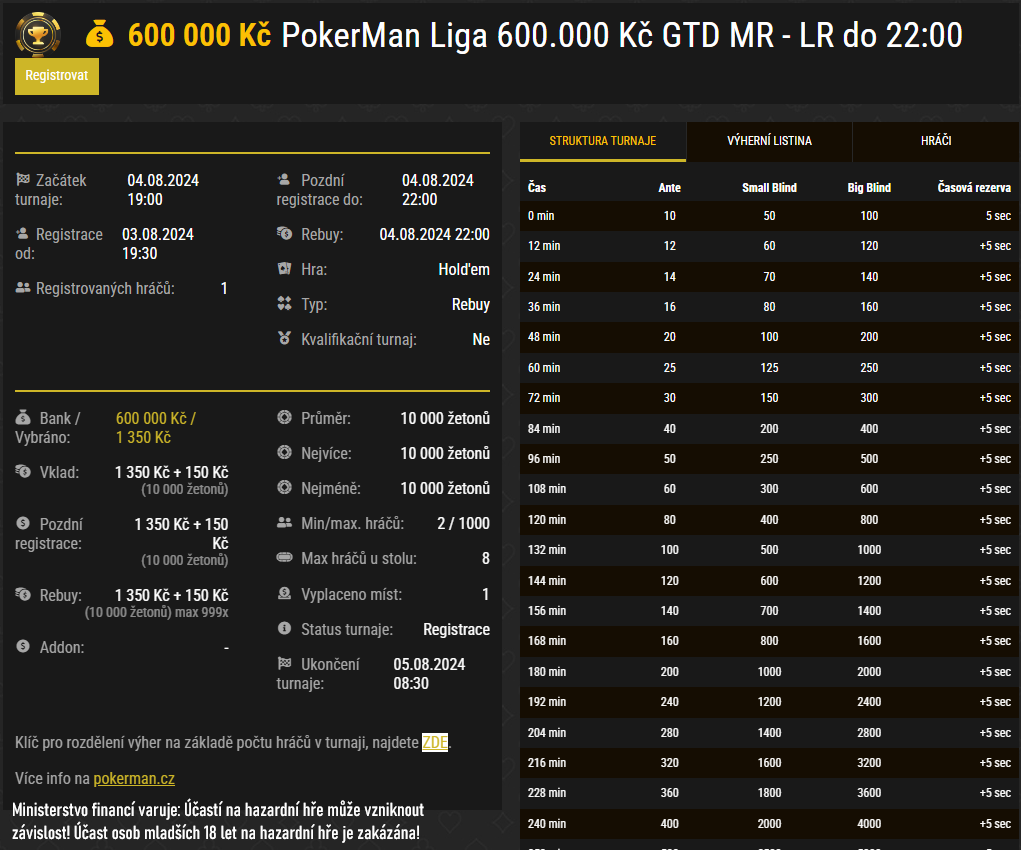Click the info icon beside Status turnaje
This screenshot has height=850, width=1021.
(x=284, y=629)
